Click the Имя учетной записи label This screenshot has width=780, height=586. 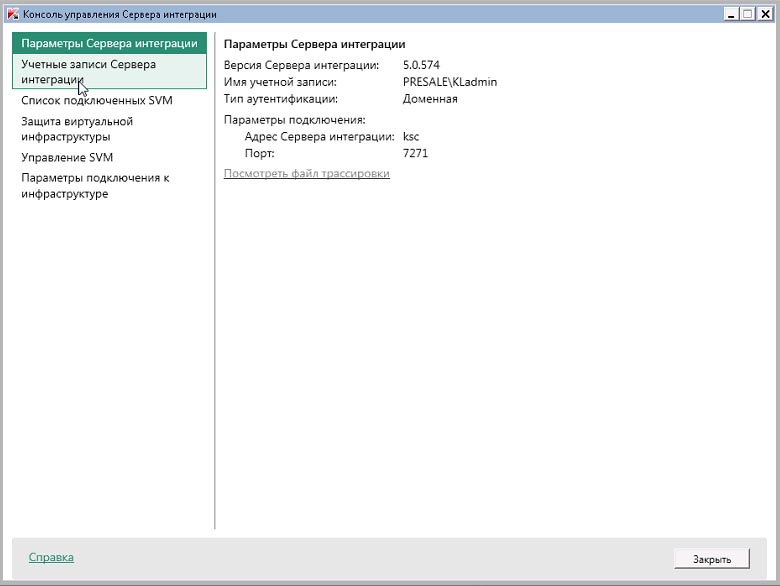(280, 82)
